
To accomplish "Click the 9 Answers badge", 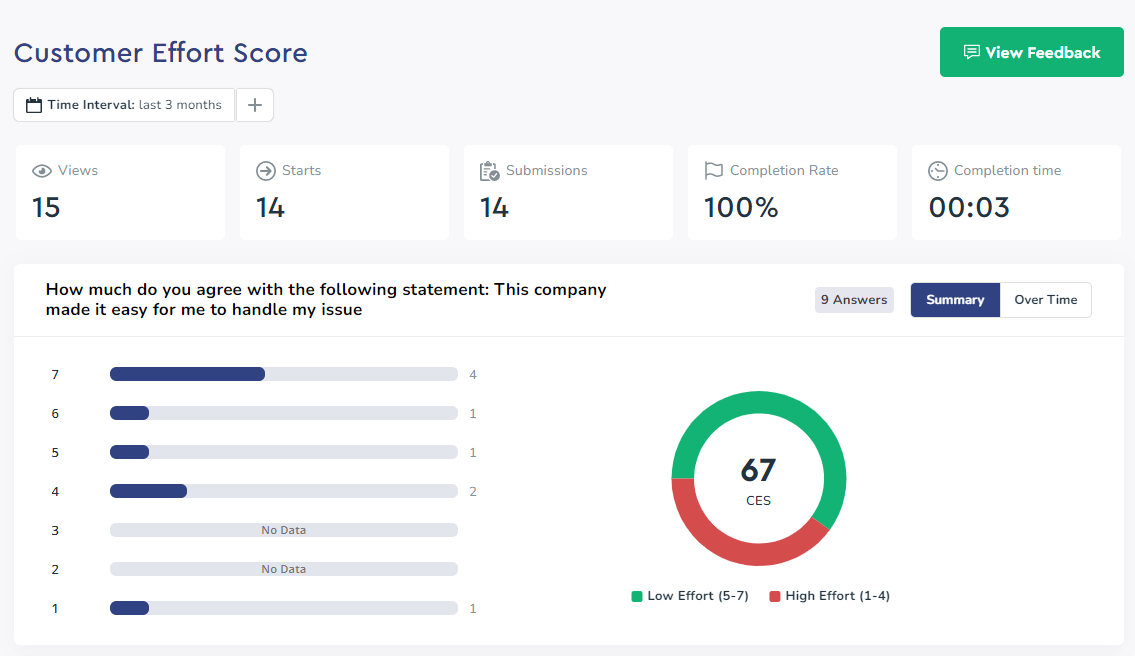I will point(853,300).
